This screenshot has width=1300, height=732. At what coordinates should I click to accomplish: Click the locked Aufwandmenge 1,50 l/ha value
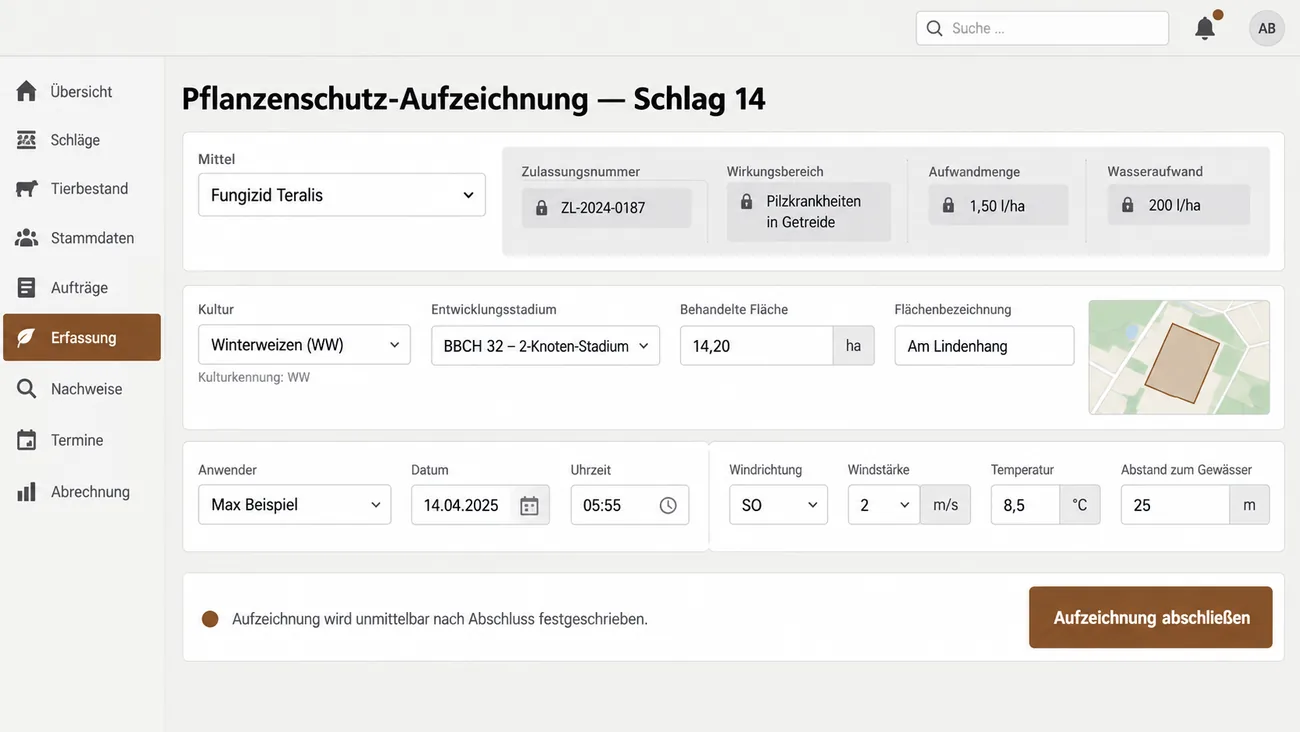pyautogui.click(x=998, y=206)
